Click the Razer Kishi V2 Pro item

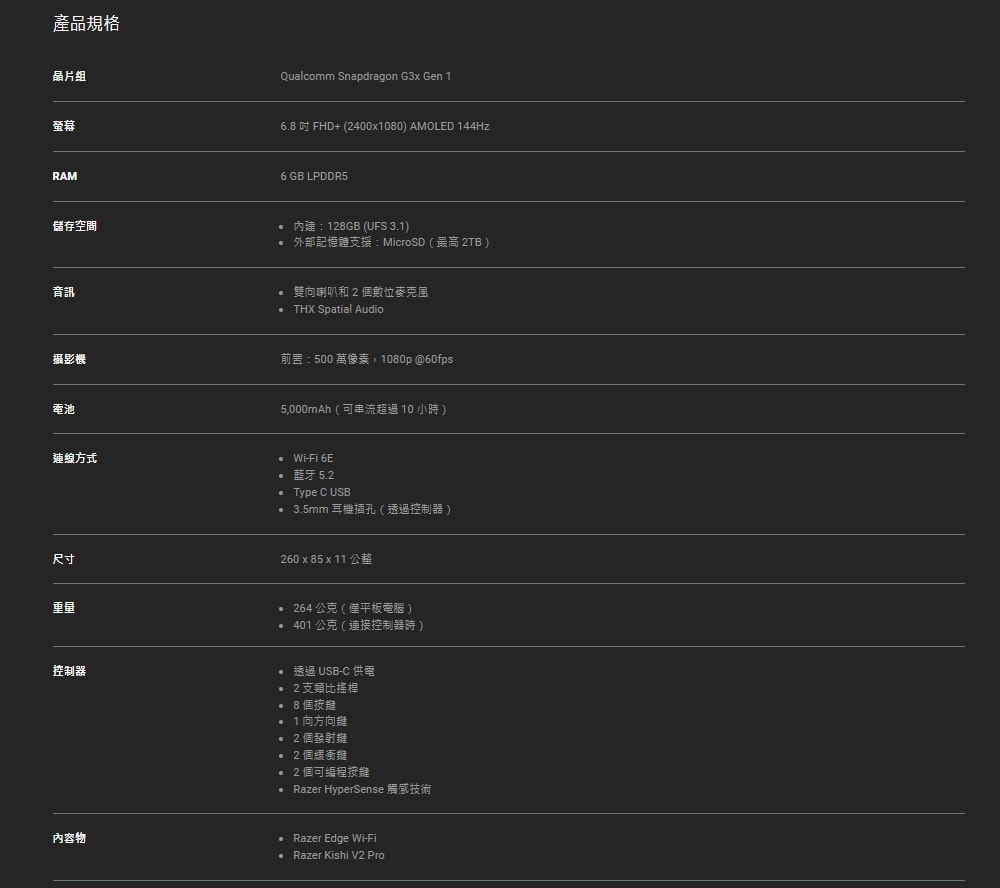[x=338, y=856]
